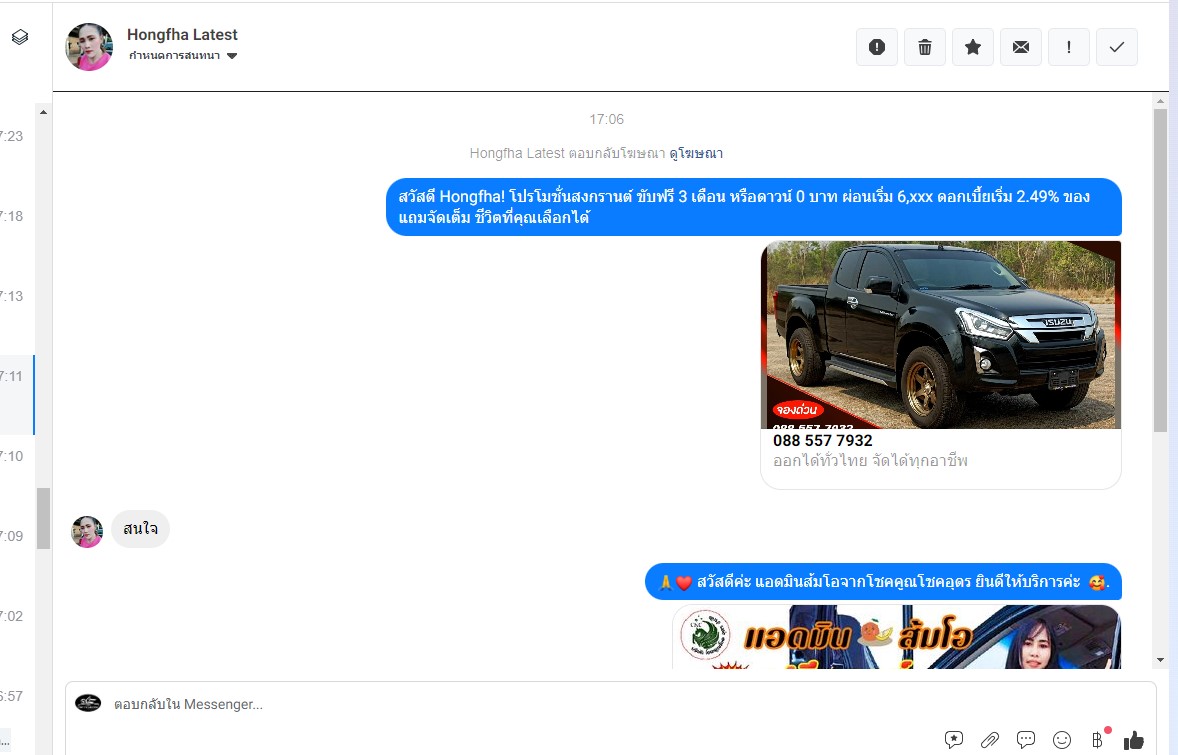Image resolution: width=1178 pixels, height=755 pixels.
Task: Mark conversation done with the checkmark button
Action: tap(1117, 47)
